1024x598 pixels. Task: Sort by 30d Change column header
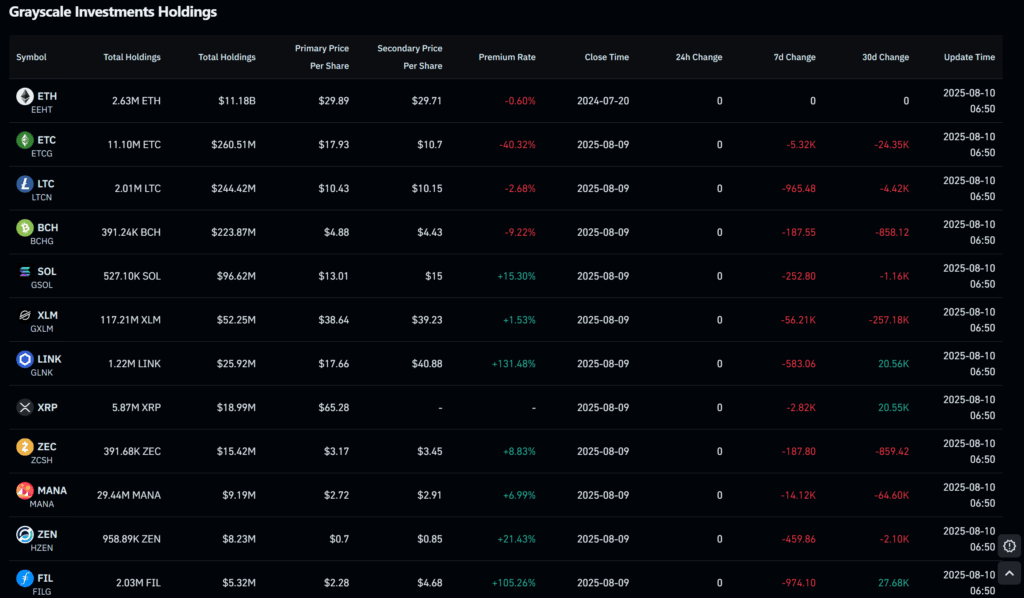coord(886,57)
